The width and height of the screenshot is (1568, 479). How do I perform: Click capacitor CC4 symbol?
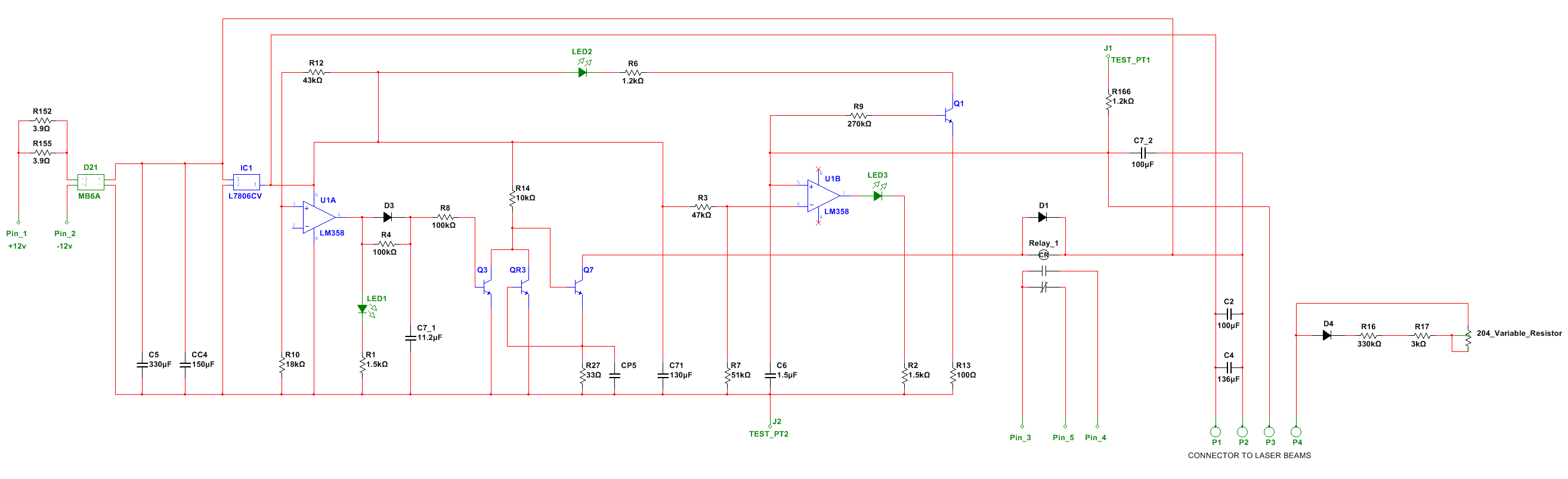click(x=185, y=364)
